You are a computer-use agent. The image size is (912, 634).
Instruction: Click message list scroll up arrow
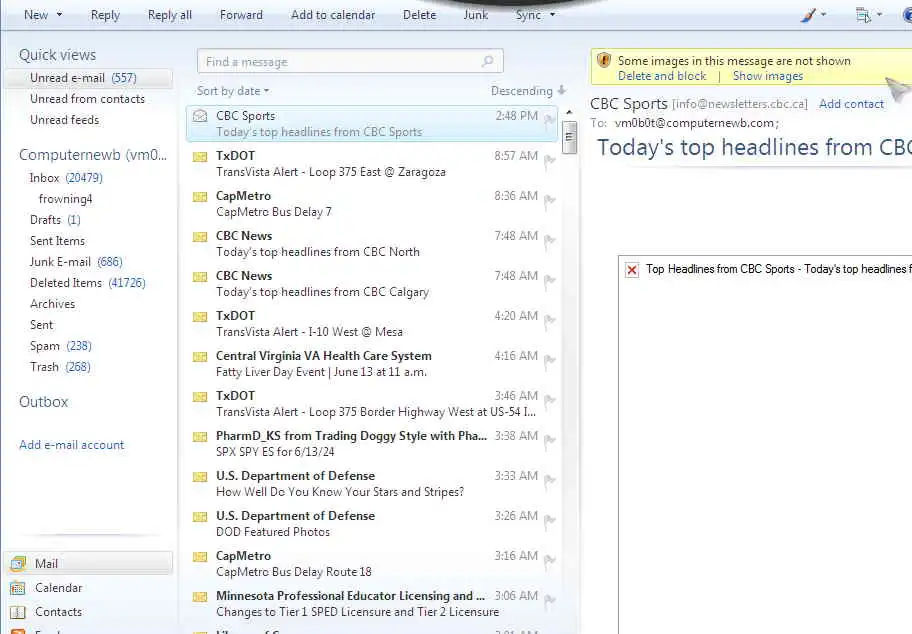pyautogui.click(x=569, y=112)
